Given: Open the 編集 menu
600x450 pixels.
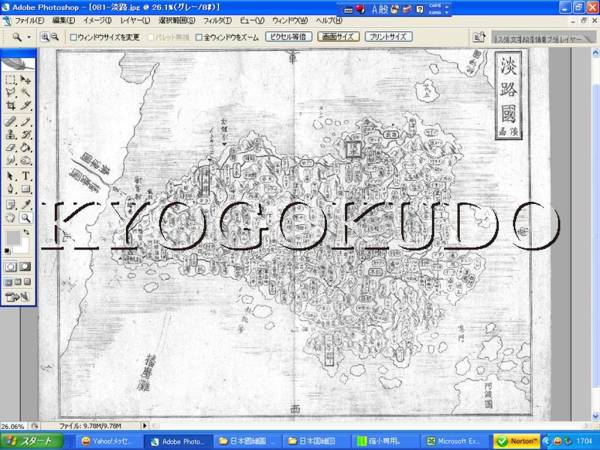Looking at the screenshot, I should [x=64, y=20].
